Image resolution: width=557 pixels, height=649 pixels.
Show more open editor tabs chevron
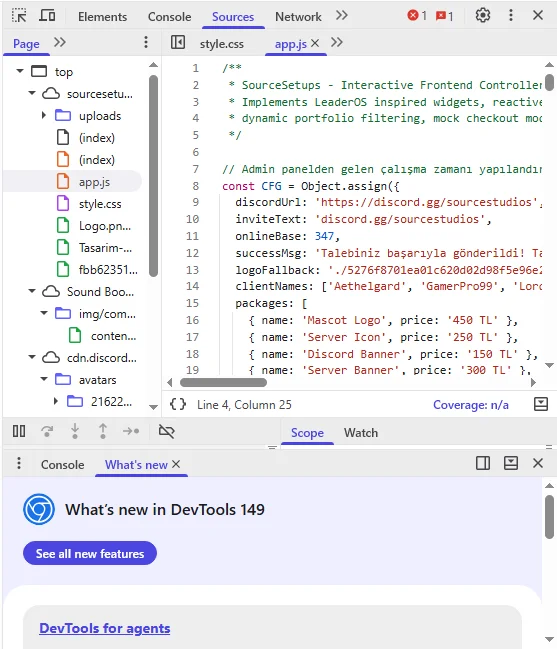337,42
